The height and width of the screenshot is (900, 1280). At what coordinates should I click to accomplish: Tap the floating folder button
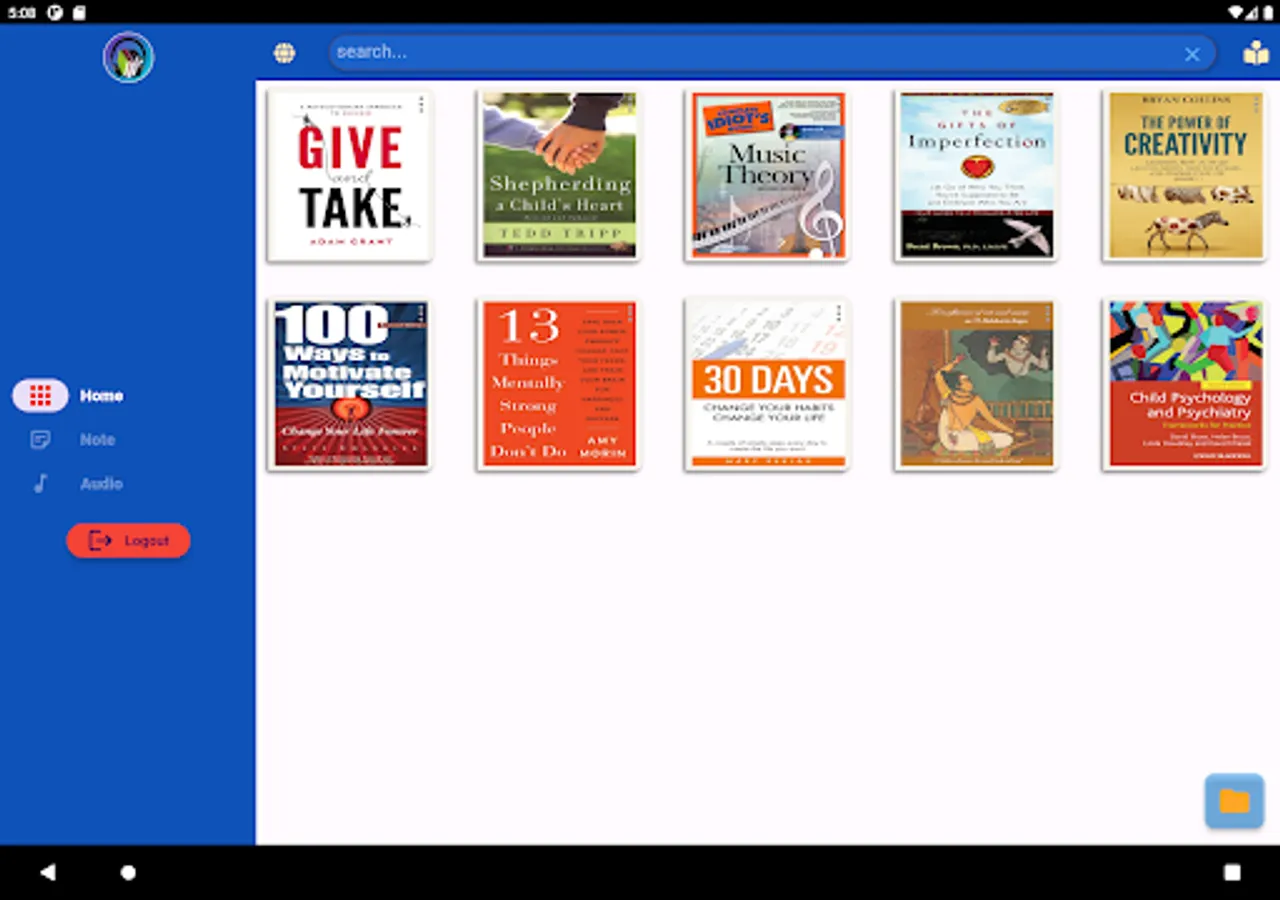(x=1234, y=801)
